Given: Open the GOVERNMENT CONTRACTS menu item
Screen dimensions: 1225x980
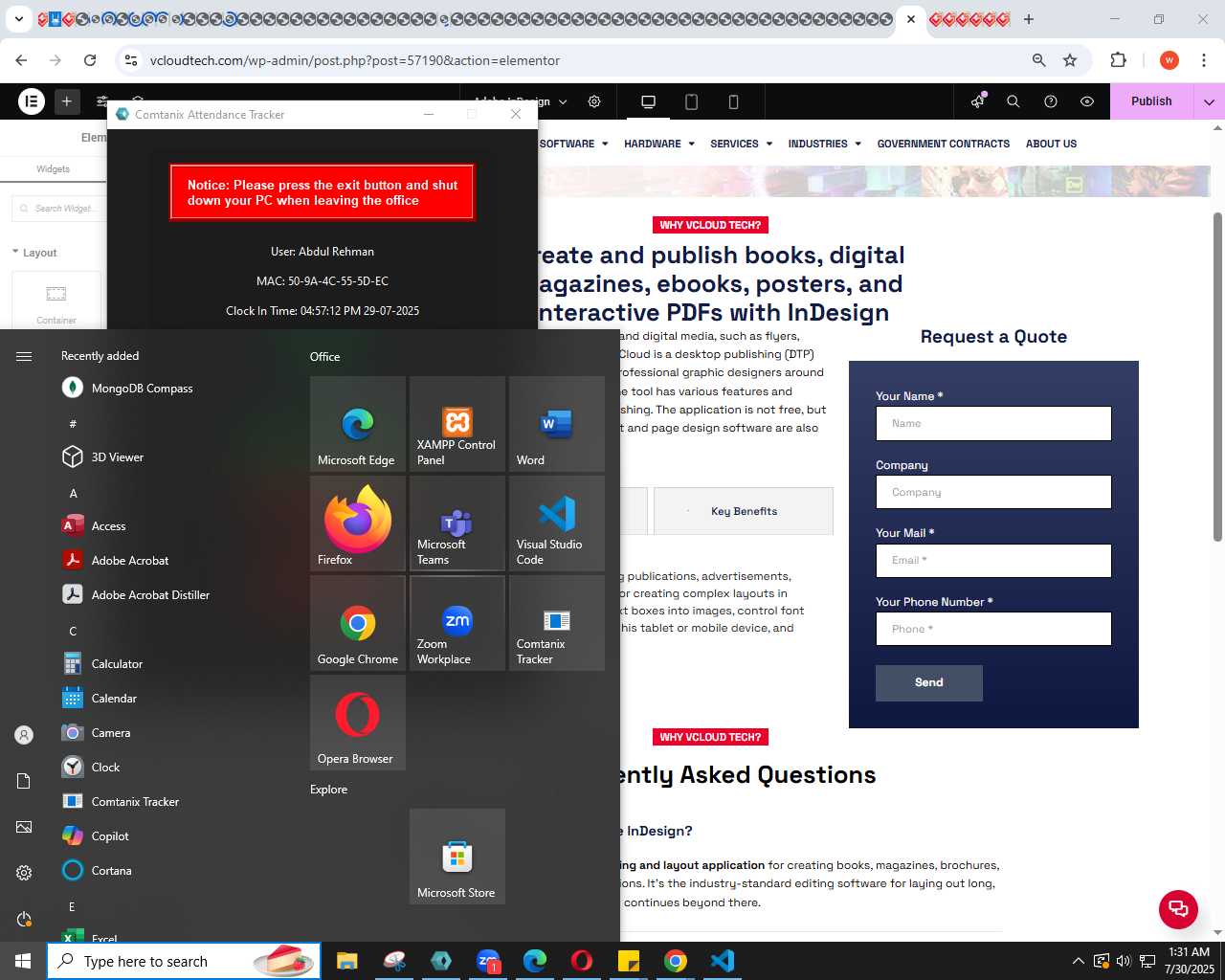Looking at the screenshot, I should tap(943, 144).
